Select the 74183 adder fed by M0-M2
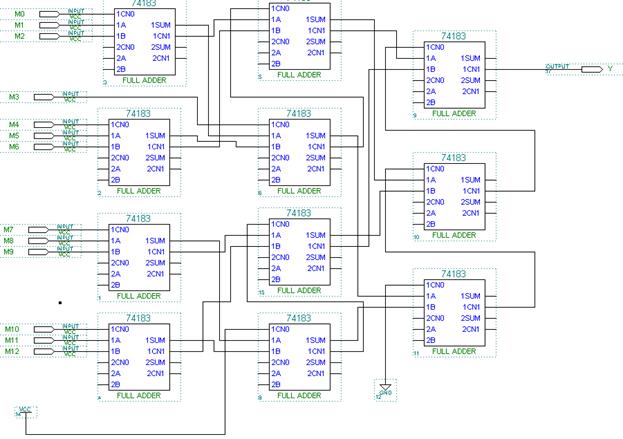 click(145, 42)
